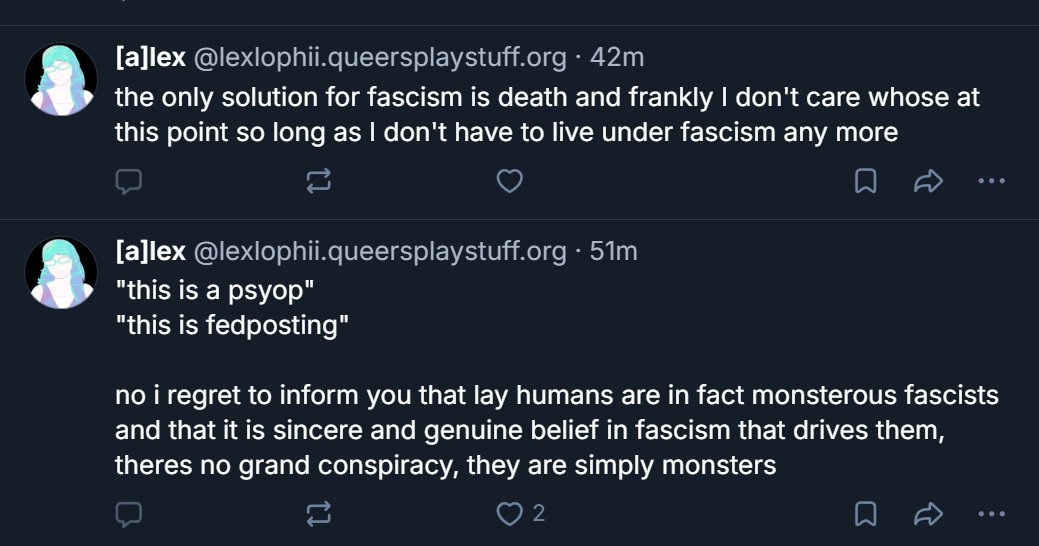
Task: Share the 51m psyop post
Action: 928,514
